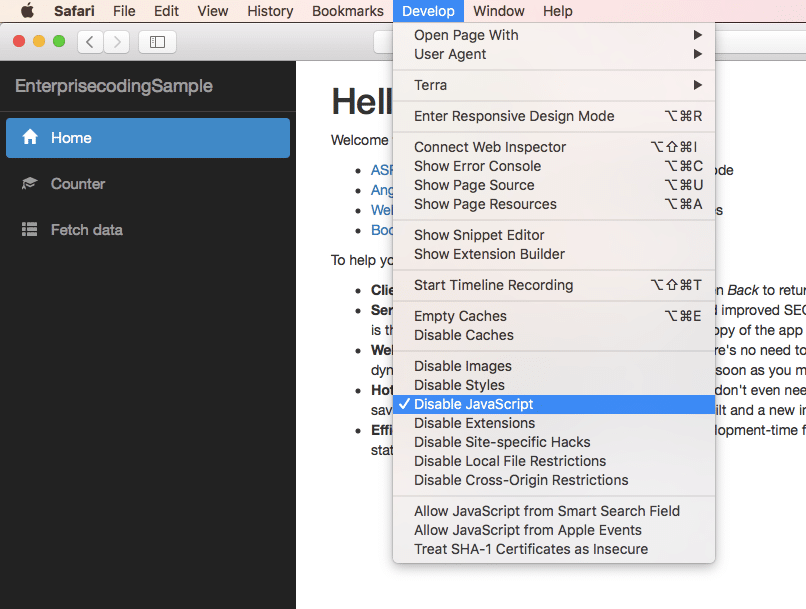Screen dimensions: 806x609
Task: Click the Fetch data list icon
Action: (x=29, y=229)
